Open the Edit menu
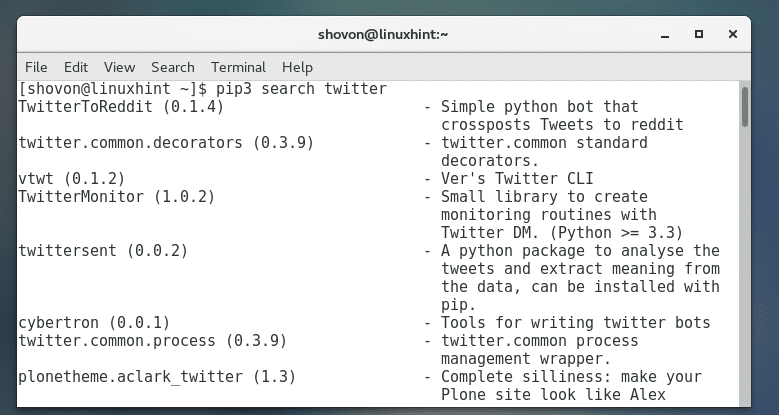Image resolution: width=779 pixels, height=415 pixels. (76, 67)
